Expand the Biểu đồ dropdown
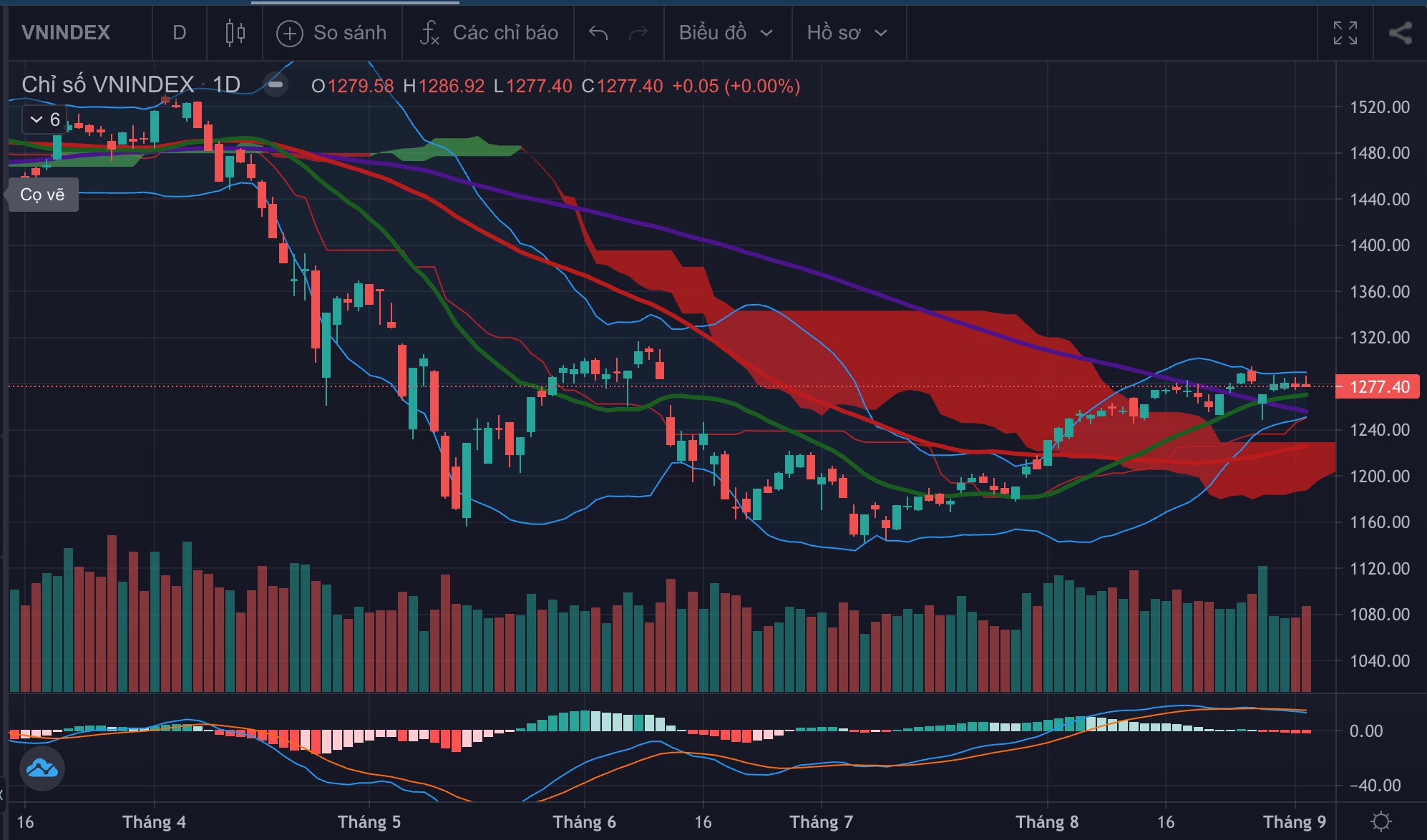Image resolution: width=1427 pixels, height=840 pixels. click(726, 33)
